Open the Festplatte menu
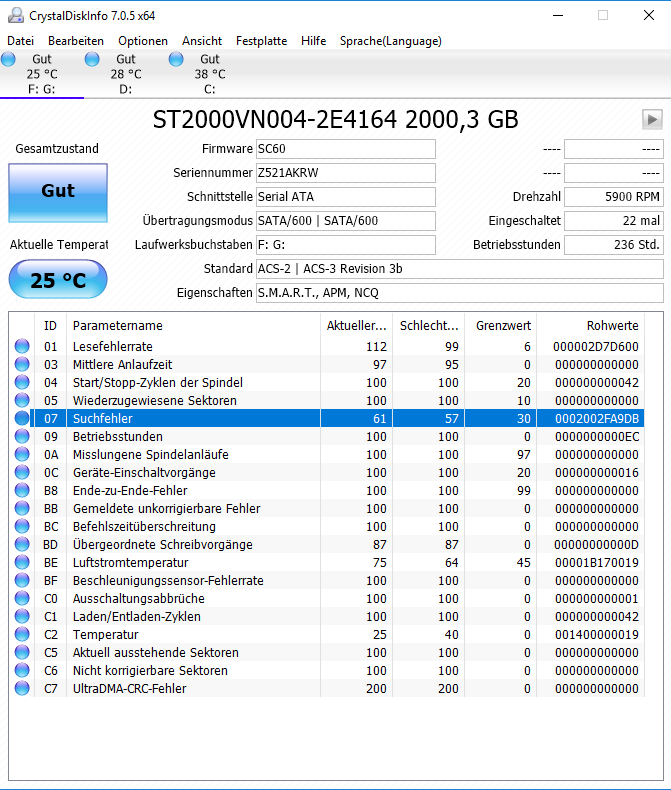Image resolution: width=671 pixels, height=790 pixels. [x=261, y=41]
